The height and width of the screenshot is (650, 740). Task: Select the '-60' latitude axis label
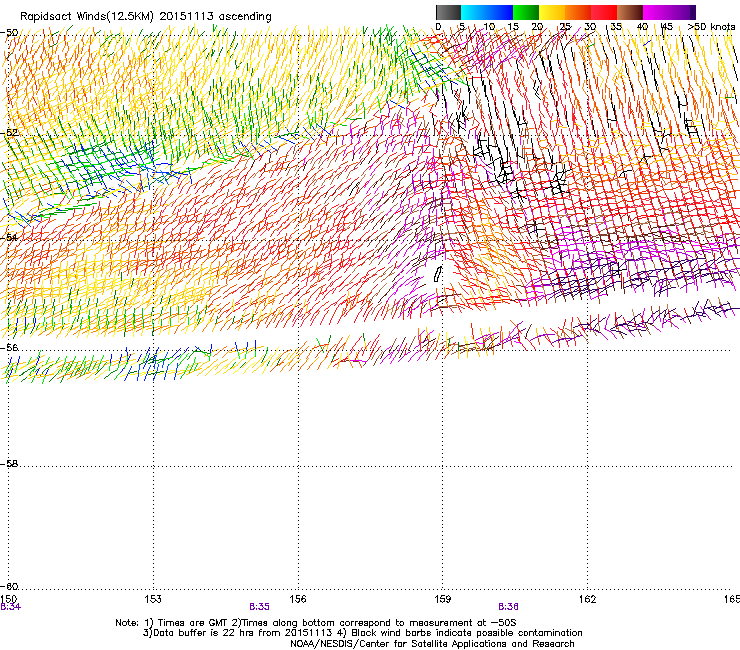pos(9,587)
